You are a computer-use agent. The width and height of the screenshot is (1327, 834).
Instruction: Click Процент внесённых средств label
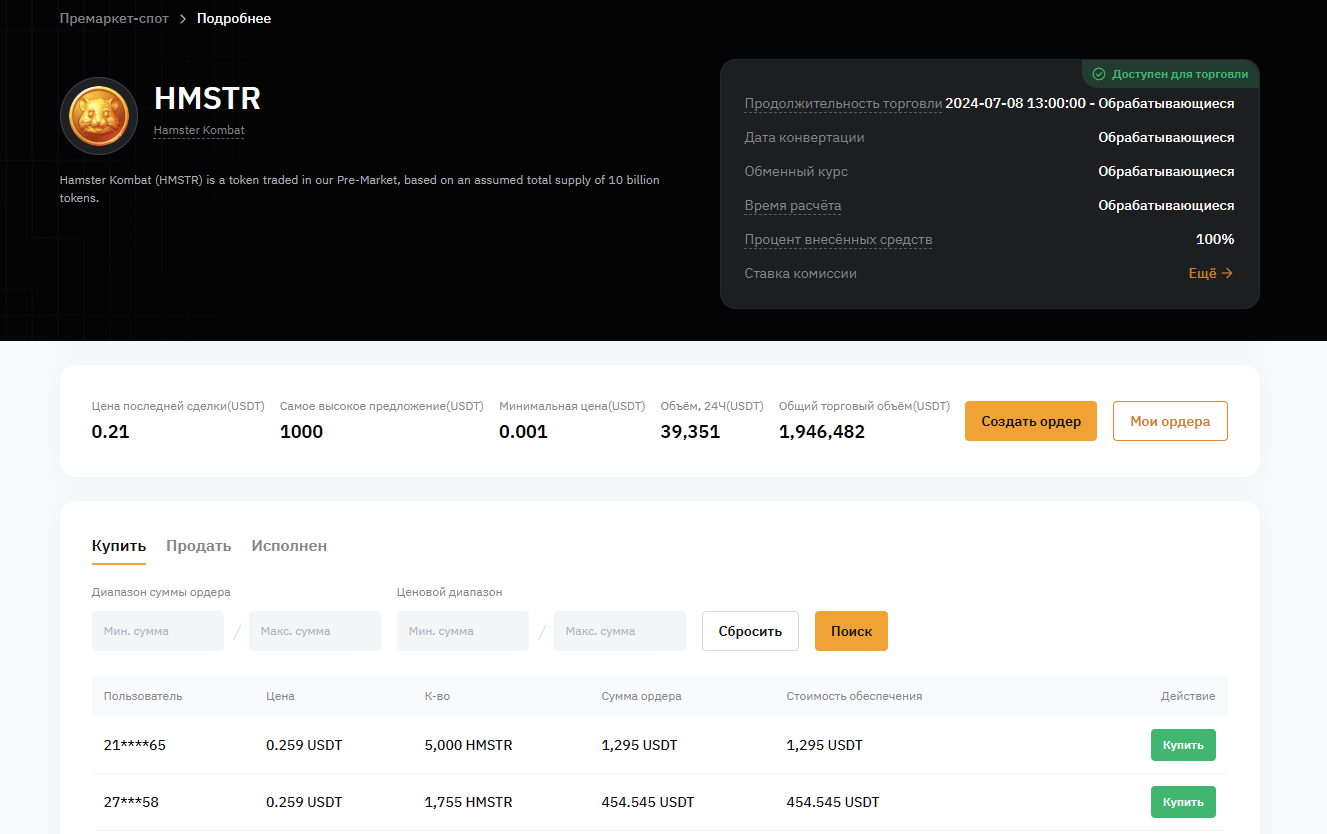click(x=838, y=240)
